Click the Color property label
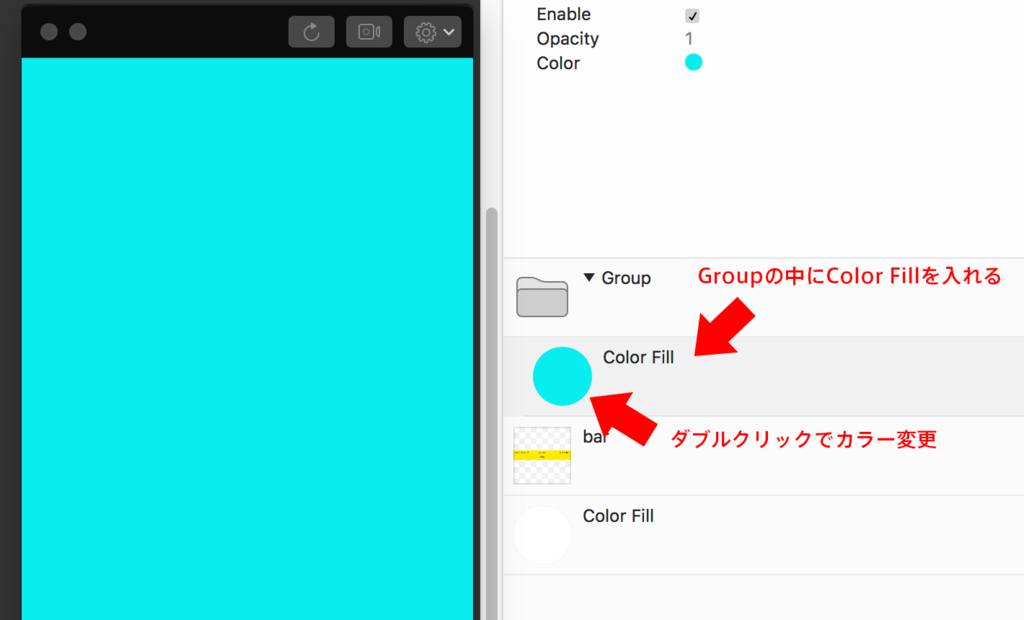Viewport: 1024px width, 620px height. pos(558,63)
